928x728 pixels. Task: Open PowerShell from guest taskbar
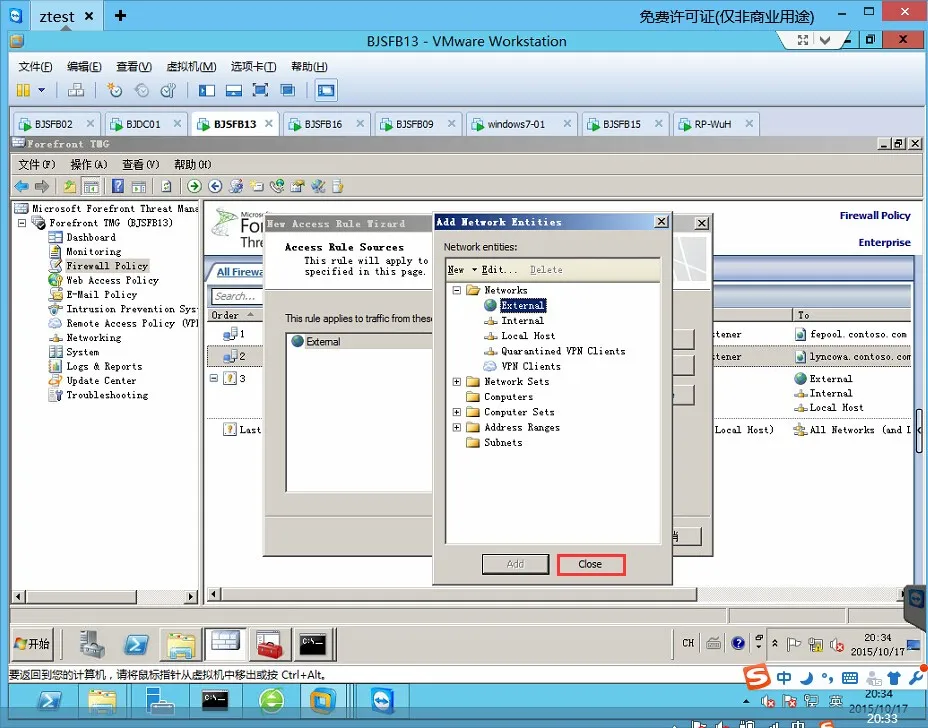tap(137, 644)
